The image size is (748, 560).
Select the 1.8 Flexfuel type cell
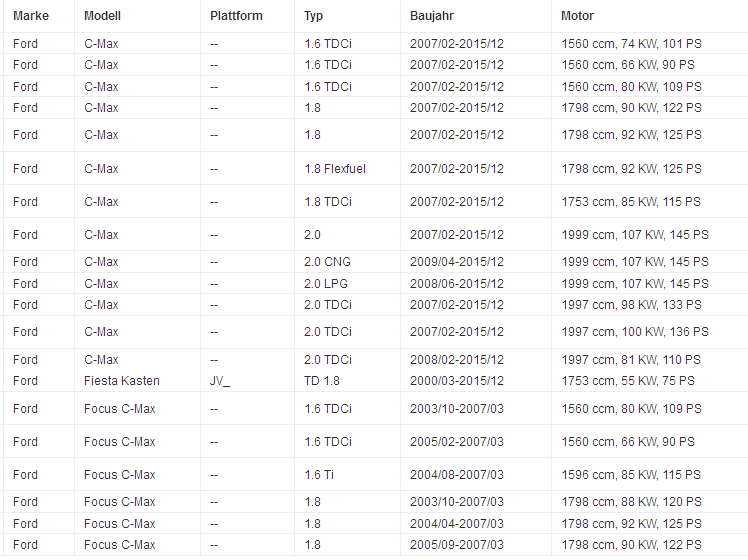pyautogui.click(x=335, y=169)
